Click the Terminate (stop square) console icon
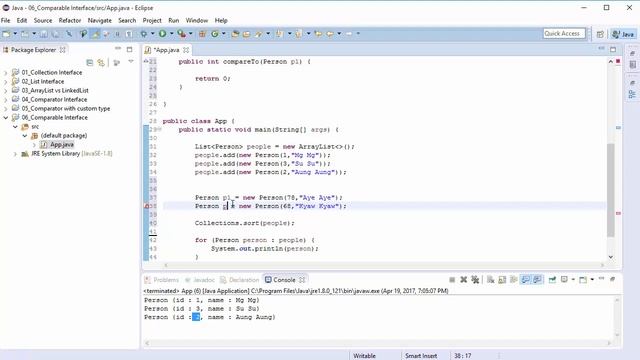 click(x=452, y=280)
